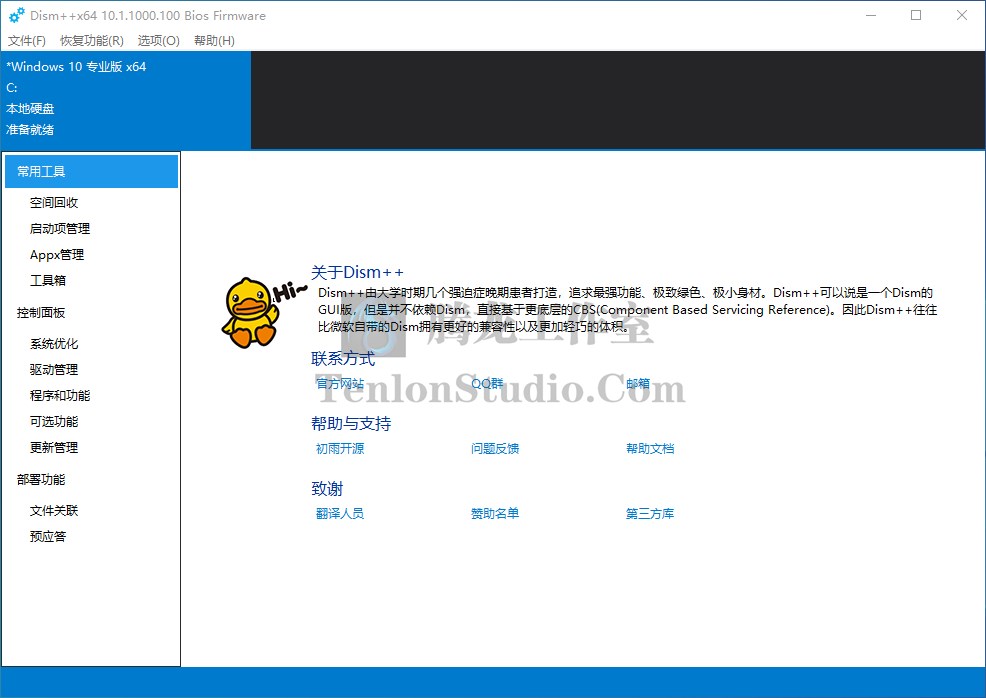
Task: Click the 帮助与支持 heading
Action: (351, 423)
